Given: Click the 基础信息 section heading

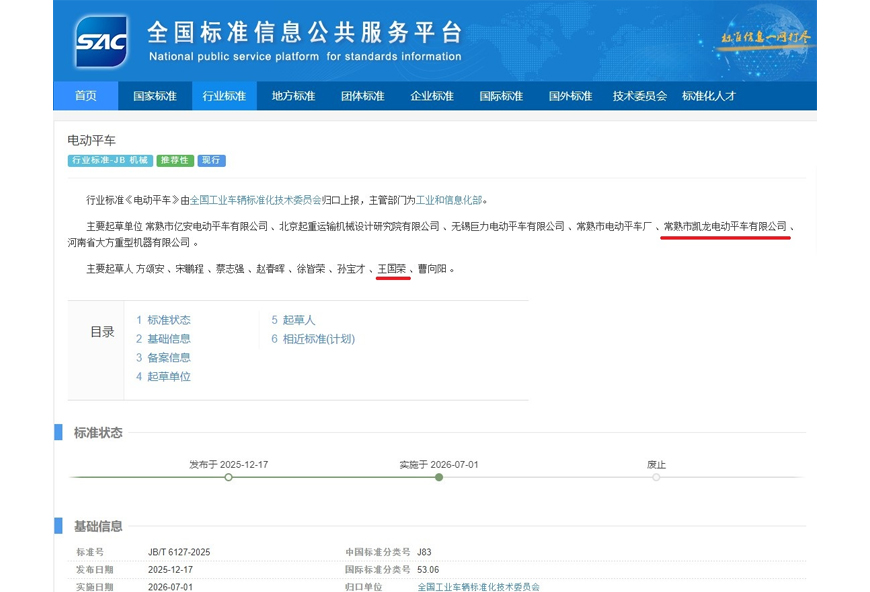Looking at the screenshot, I should tap(98, 526).
